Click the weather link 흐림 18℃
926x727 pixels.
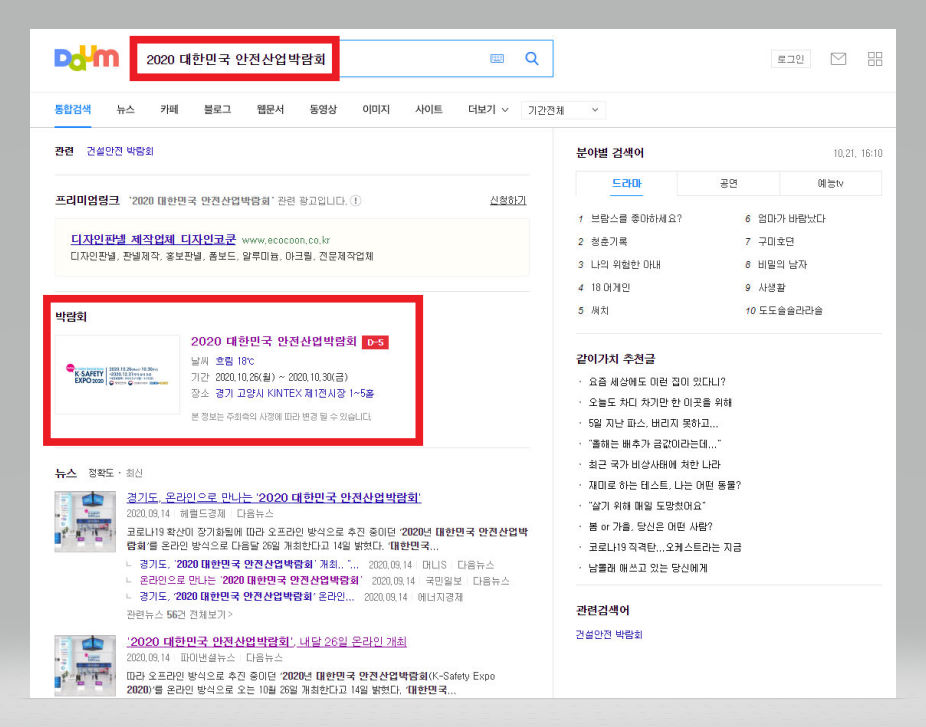(234, 361)
